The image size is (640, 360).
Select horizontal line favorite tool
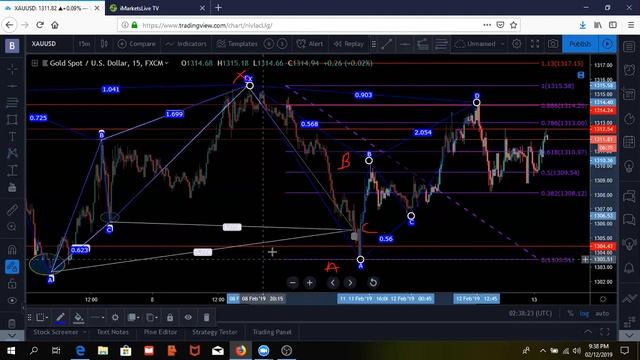(x=404, y=44)
